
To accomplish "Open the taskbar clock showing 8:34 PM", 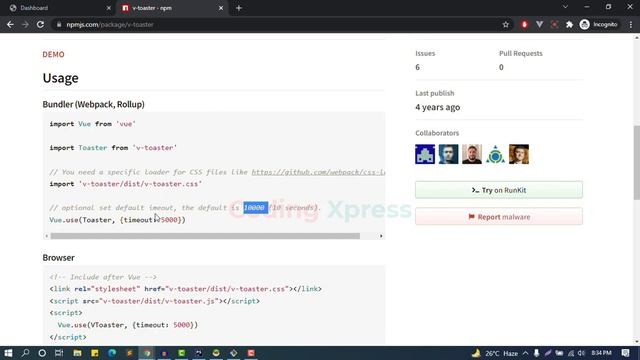I will [x=601, y=353].
